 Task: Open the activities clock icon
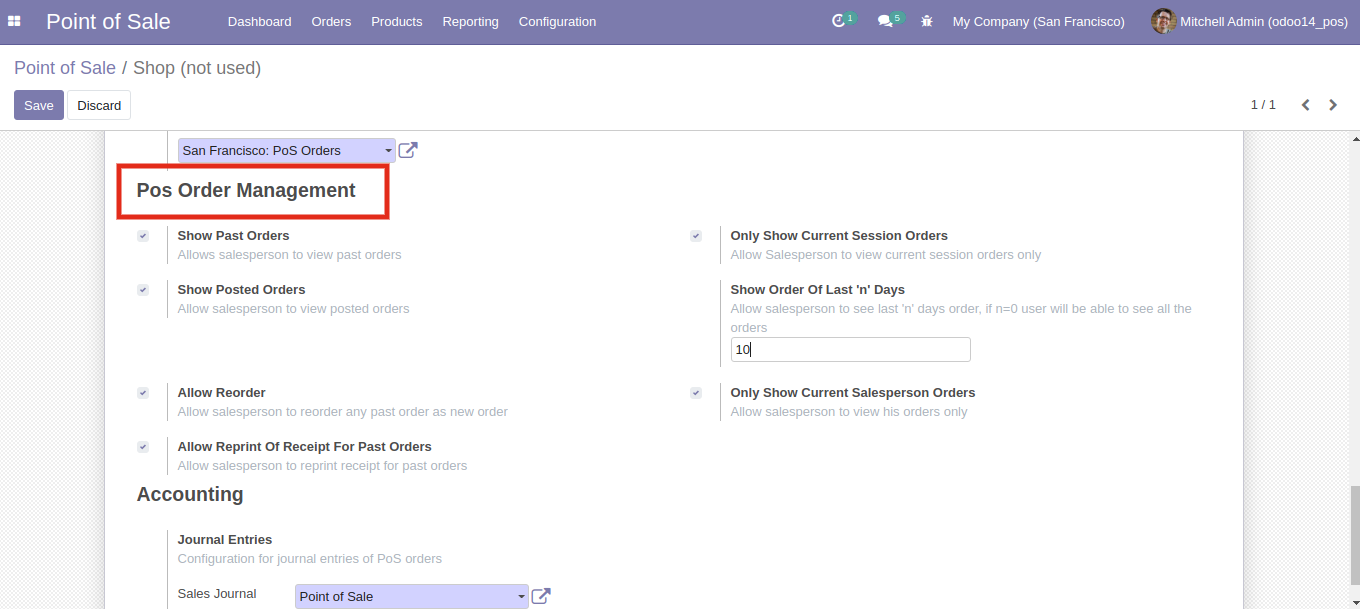click(838, 21)
